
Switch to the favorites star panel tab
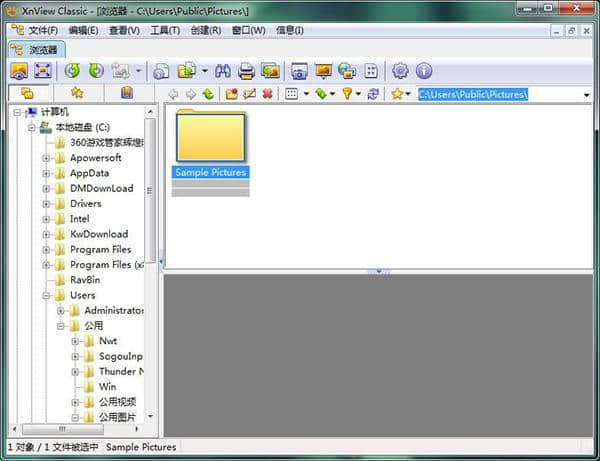tap(77, 93)
